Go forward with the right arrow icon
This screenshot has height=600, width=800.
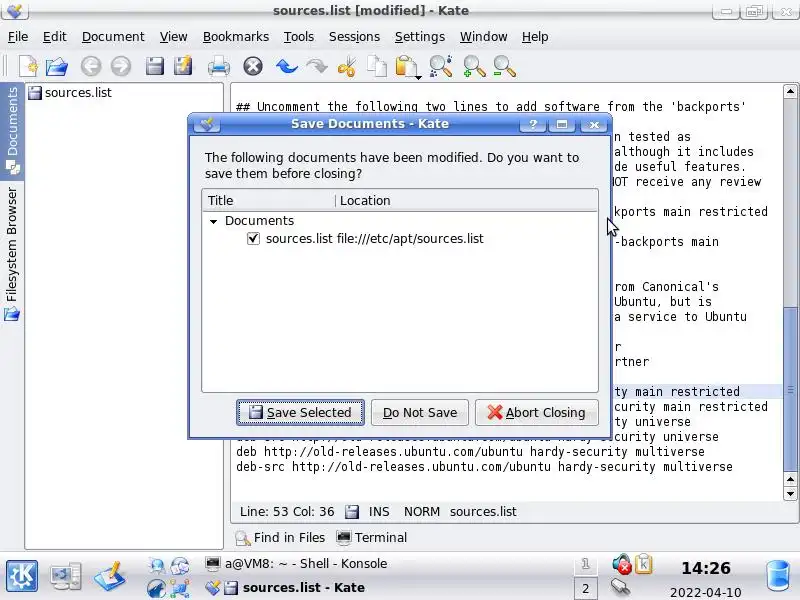(121, 66)
